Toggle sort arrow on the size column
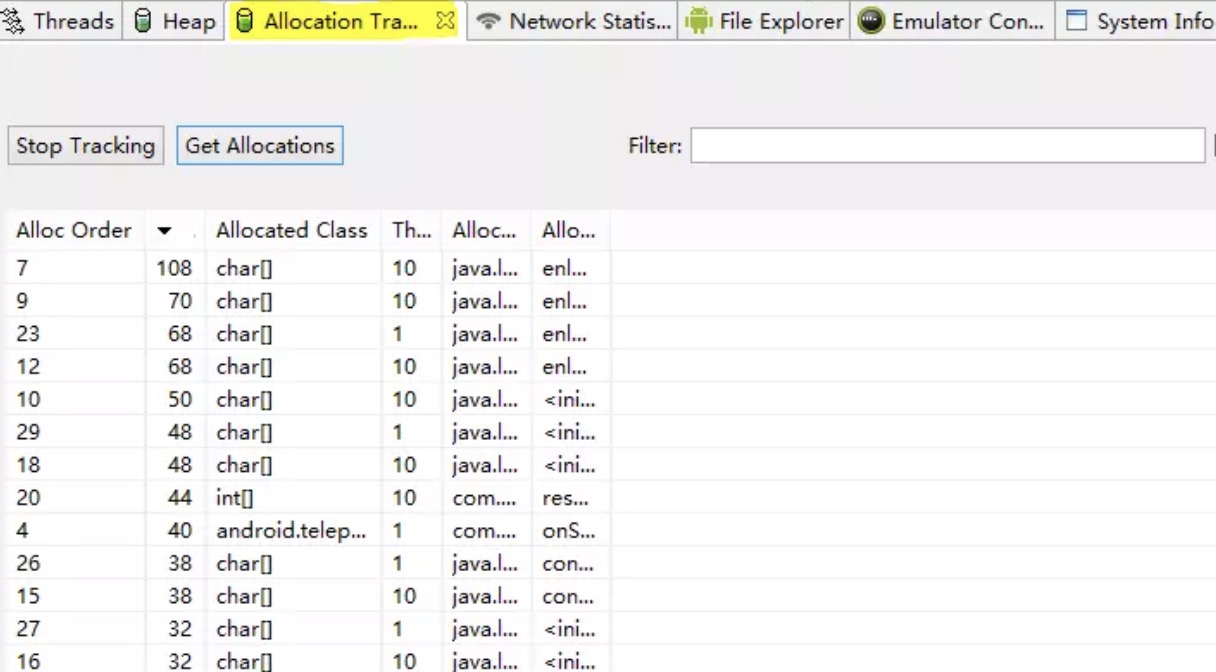 (x=165, y=231)
